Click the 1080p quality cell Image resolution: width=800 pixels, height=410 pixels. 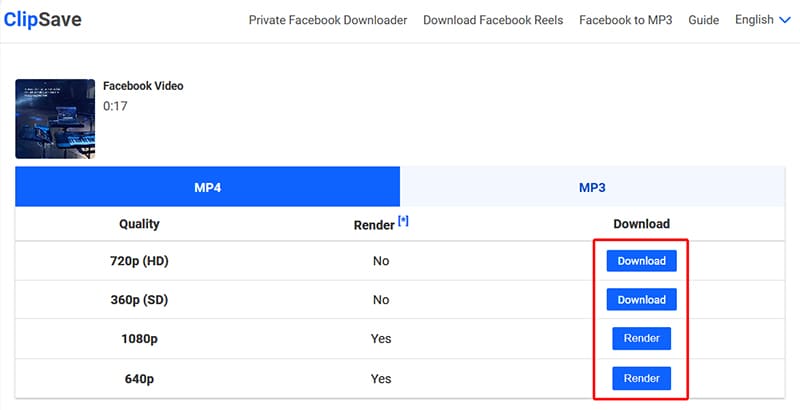tap(139, 339)
